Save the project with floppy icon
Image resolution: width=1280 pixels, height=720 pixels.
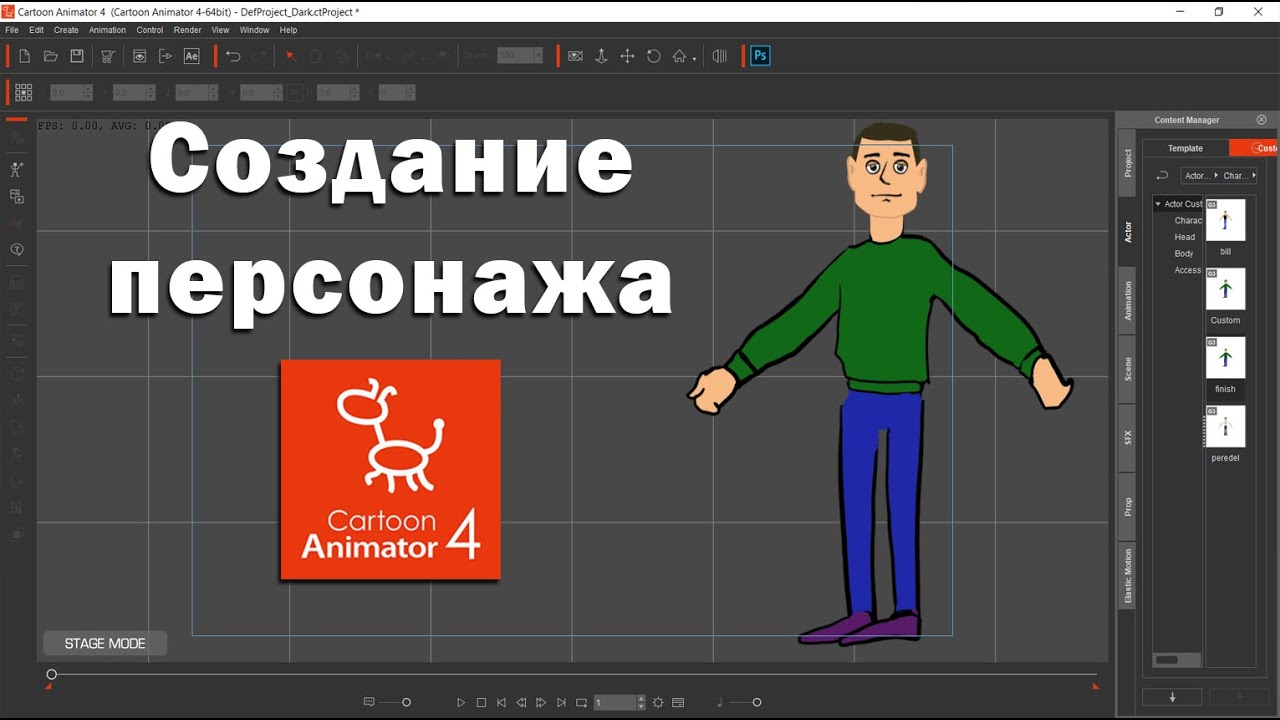(x=77, y=56)
